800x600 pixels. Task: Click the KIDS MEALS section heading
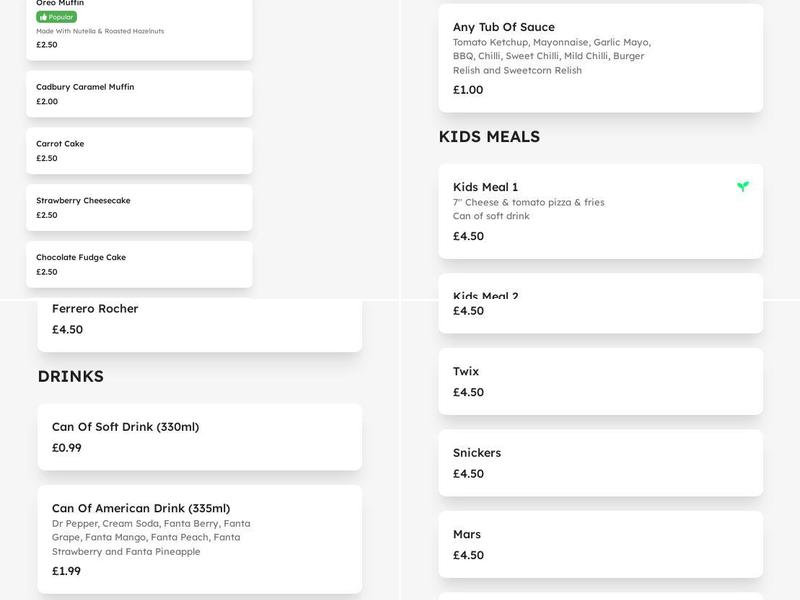(x=489, y=137)
